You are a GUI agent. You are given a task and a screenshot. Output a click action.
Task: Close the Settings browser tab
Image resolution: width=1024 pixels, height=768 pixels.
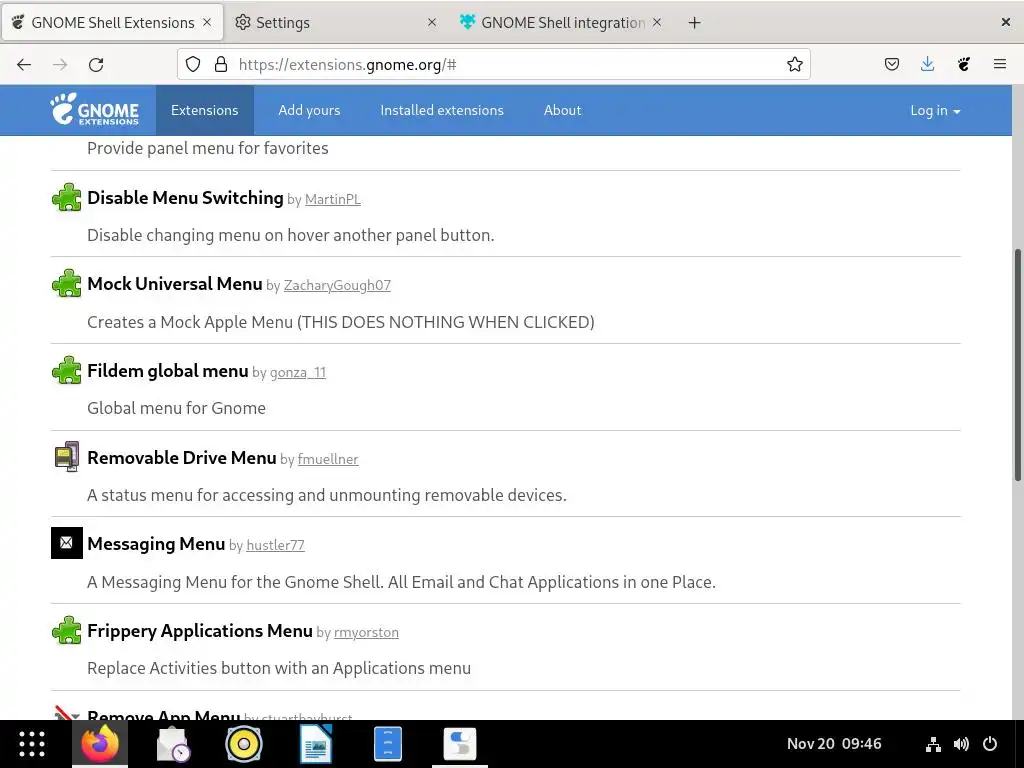click(432, 22)
